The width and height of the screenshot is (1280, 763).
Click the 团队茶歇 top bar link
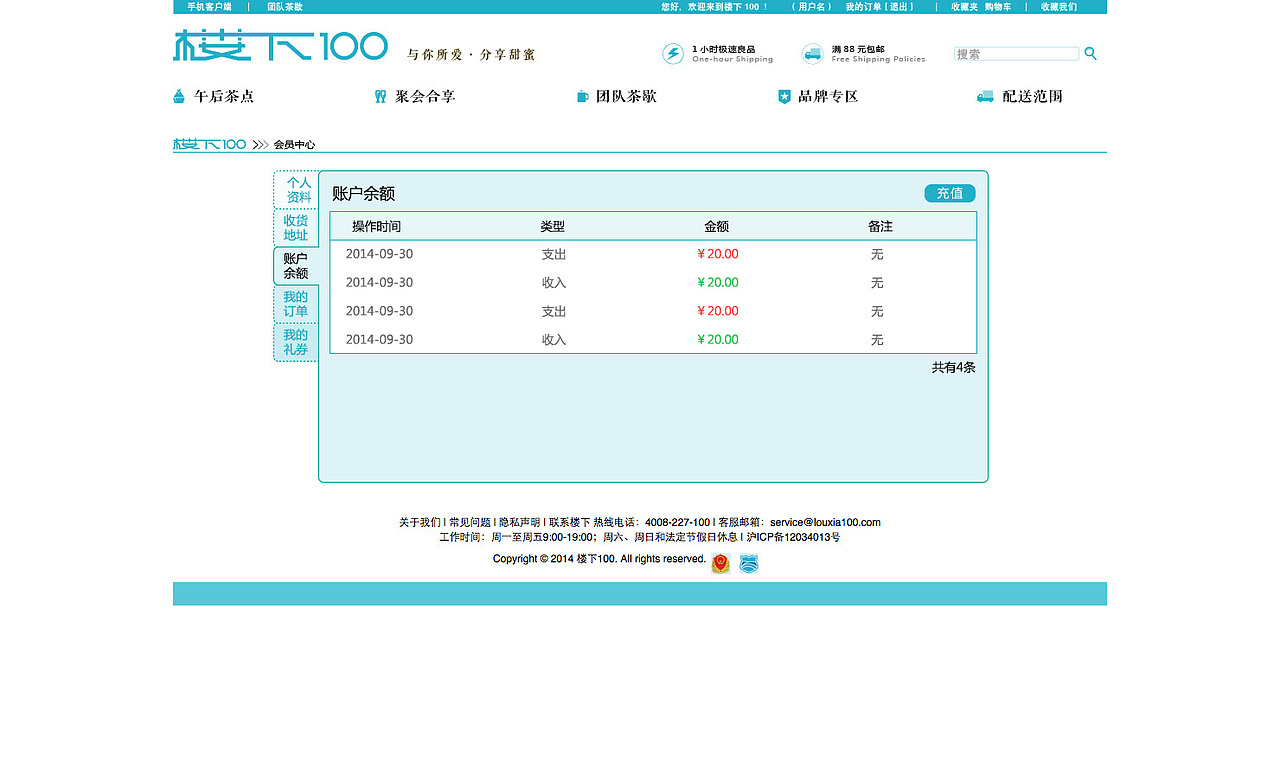click(285, 7)
